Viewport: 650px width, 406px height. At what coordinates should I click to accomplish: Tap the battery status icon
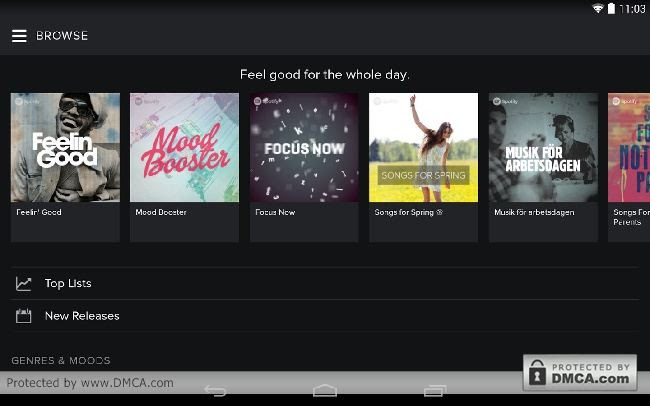point(611,8)
